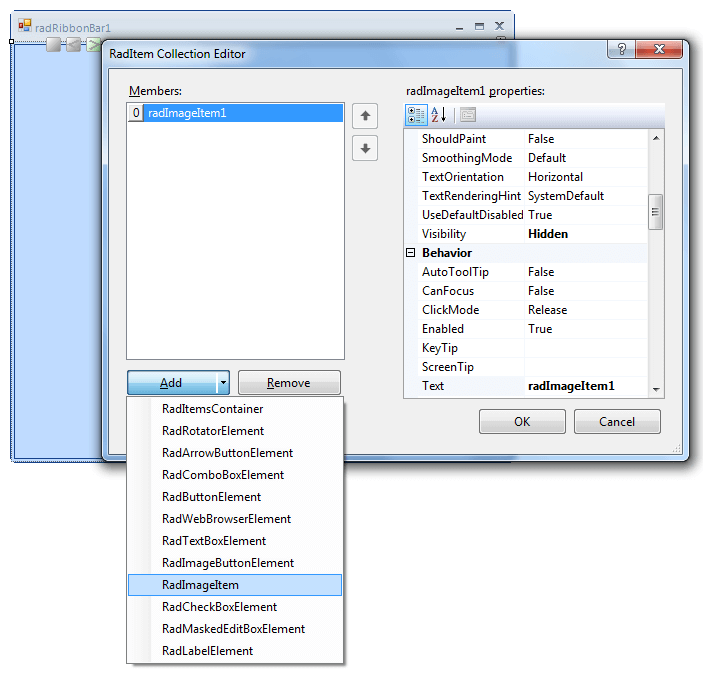Click the property grid scrollbar thumb
Image resolution: width=703 pixels, height=676 pixels.
[x=655, y=212]
